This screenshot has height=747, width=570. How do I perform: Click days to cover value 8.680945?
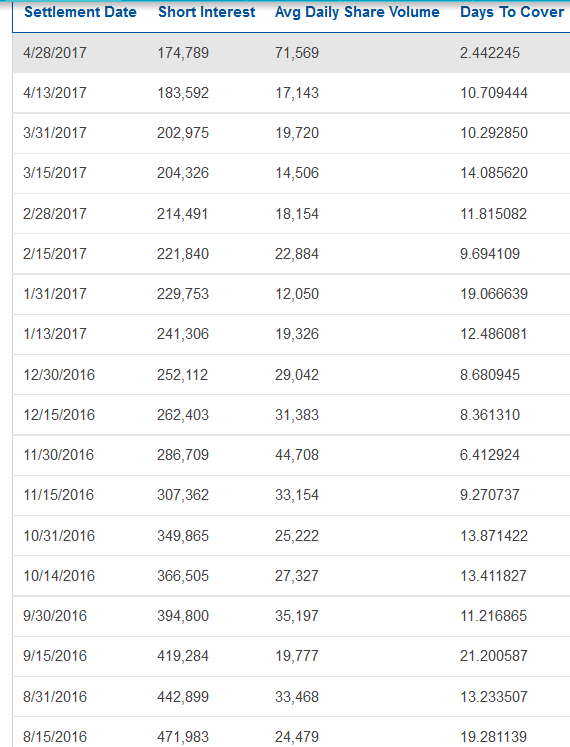coord(489,374)
